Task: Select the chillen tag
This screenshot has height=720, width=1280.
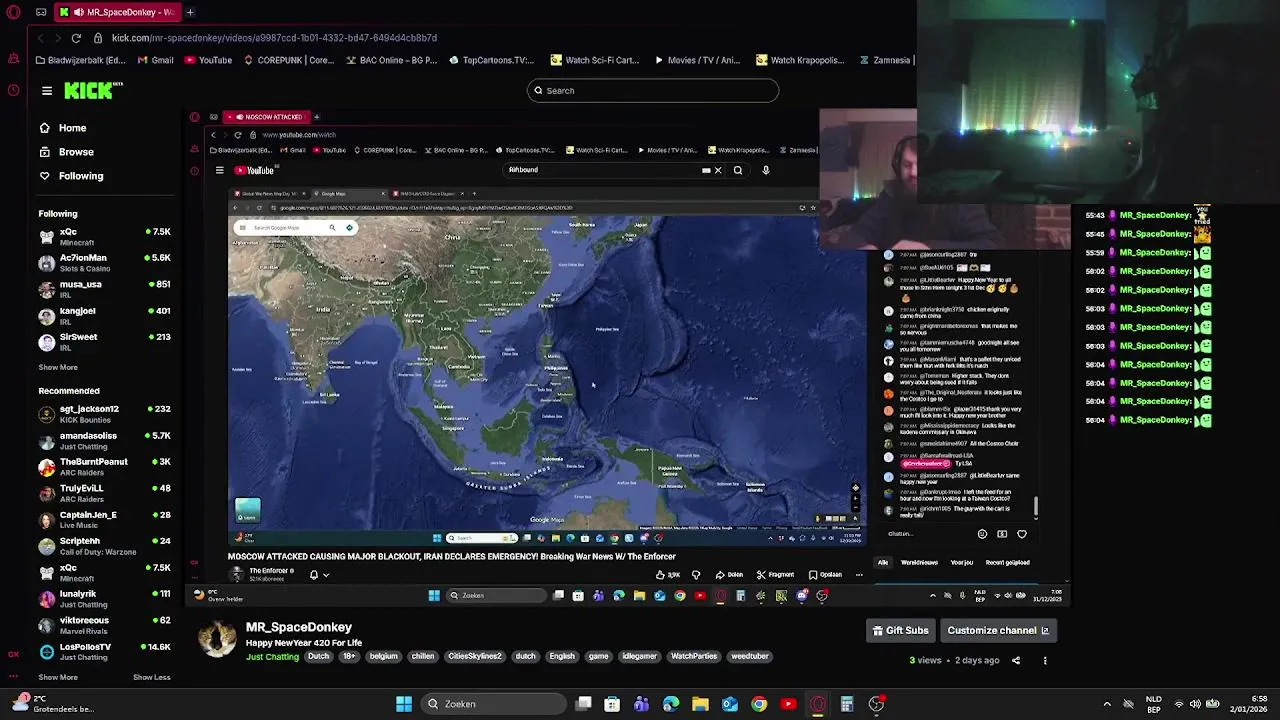Action: click(x=423, y=657)
